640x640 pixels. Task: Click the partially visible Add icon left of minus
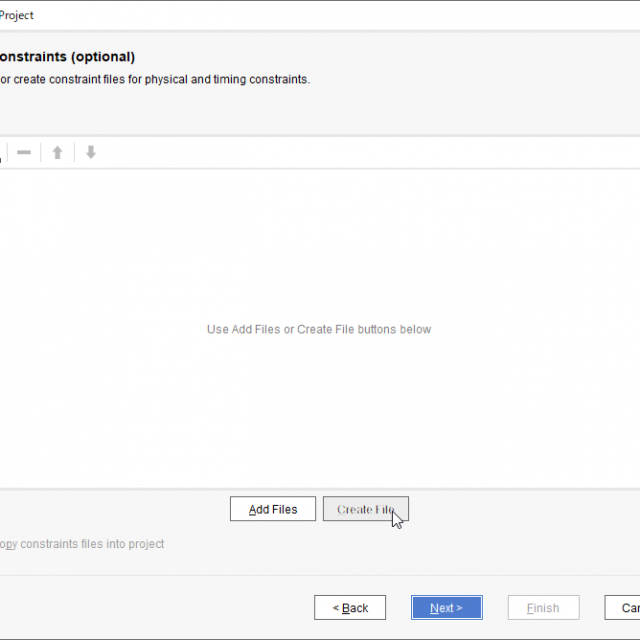[2, 153]
